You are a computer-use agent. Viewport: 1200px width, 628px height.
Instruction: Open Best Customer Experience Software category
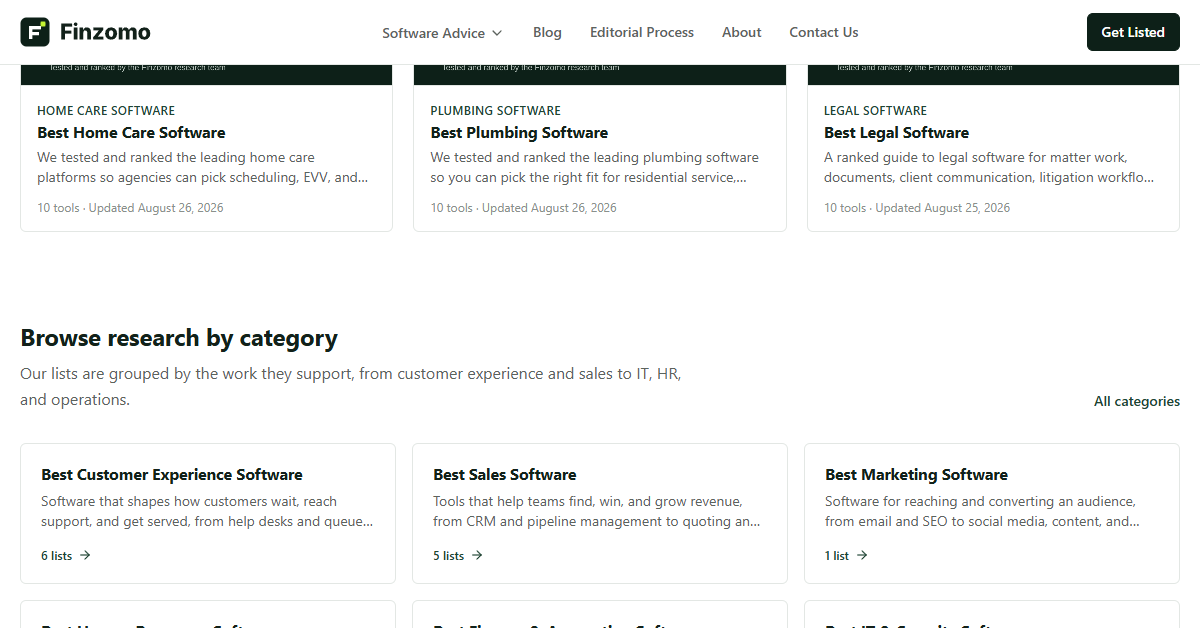point(172,474)
